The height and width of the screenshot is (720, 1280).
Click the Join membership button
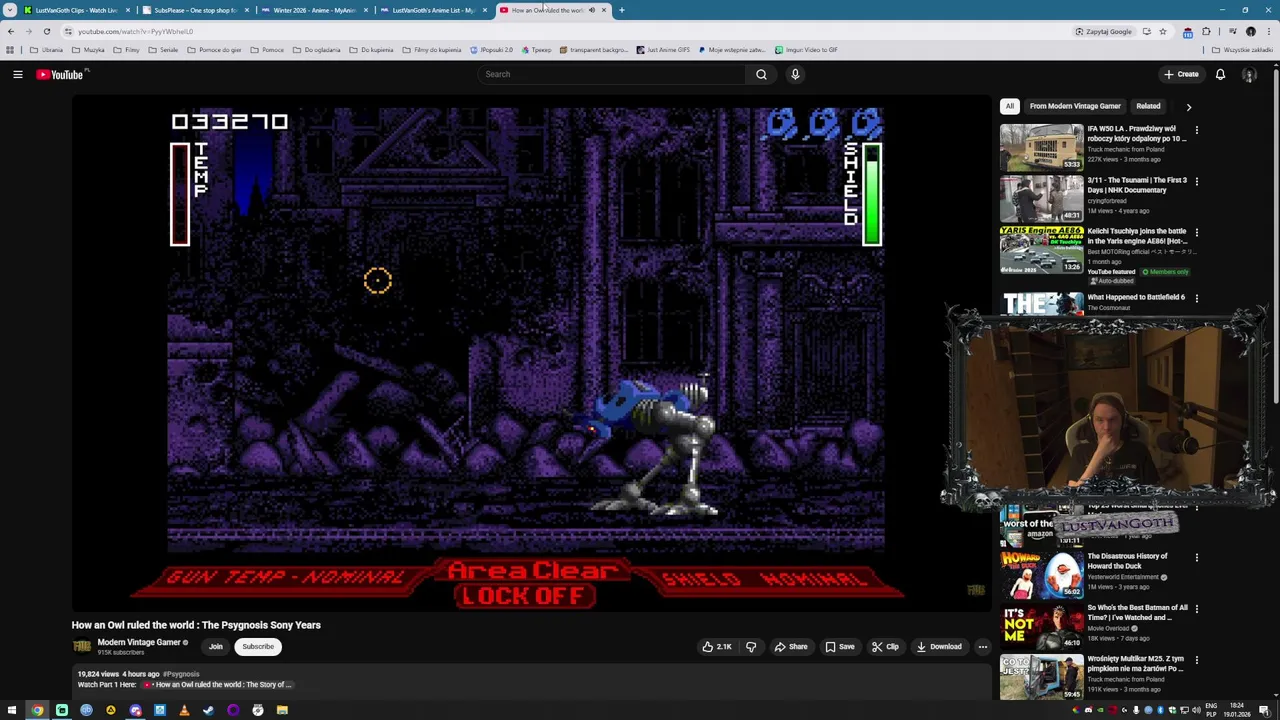(x=215, y=647)
